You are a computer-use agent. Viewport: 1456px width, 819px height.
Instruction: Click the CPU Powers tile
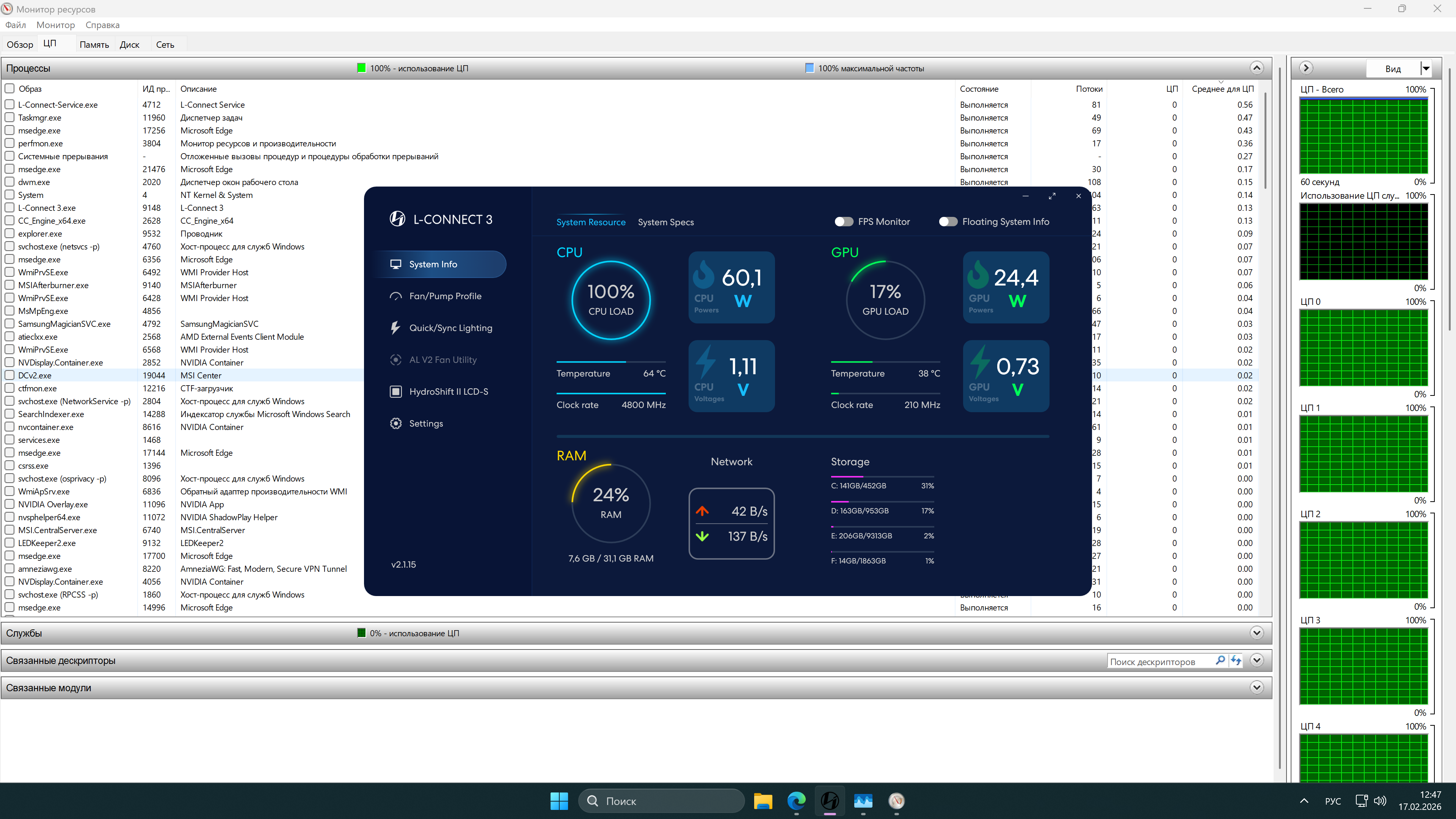click(731, 287)
